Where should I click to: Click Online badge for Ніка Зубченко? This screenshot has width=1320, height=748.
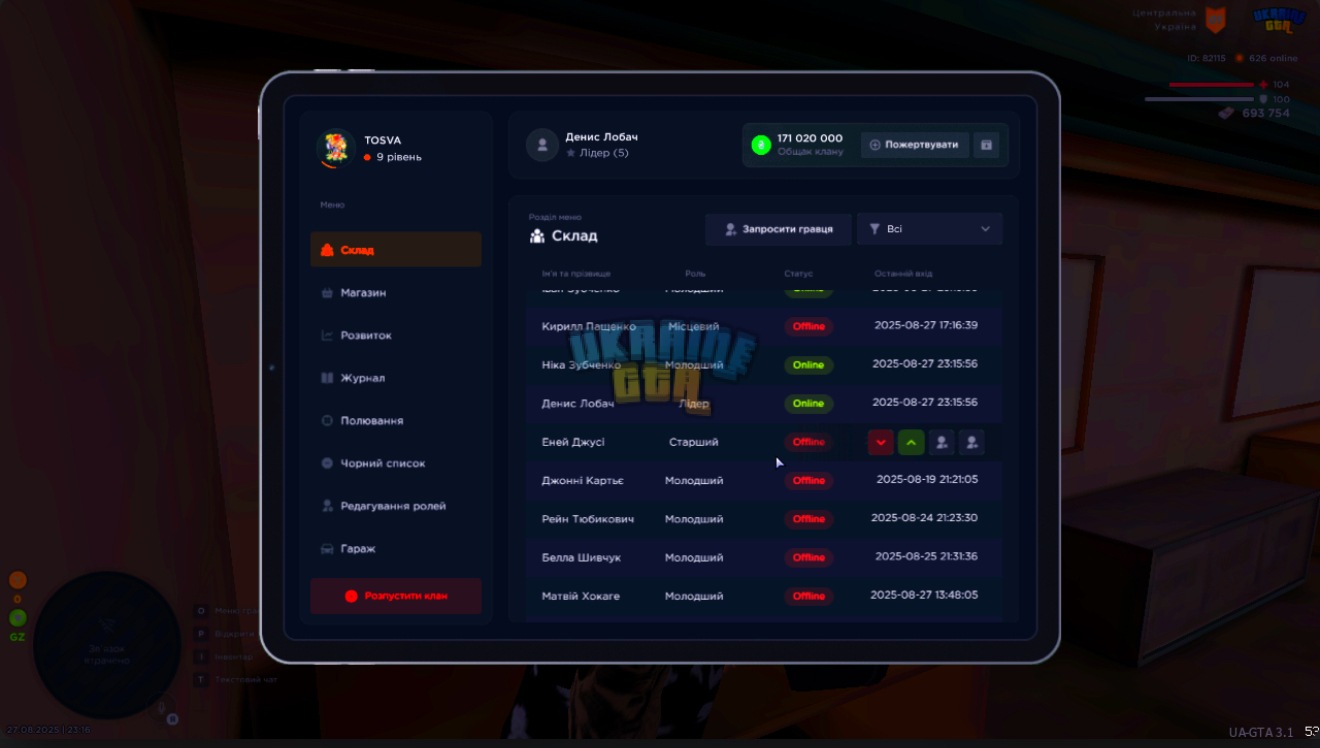pyautogui.click(x=809, y=365)
